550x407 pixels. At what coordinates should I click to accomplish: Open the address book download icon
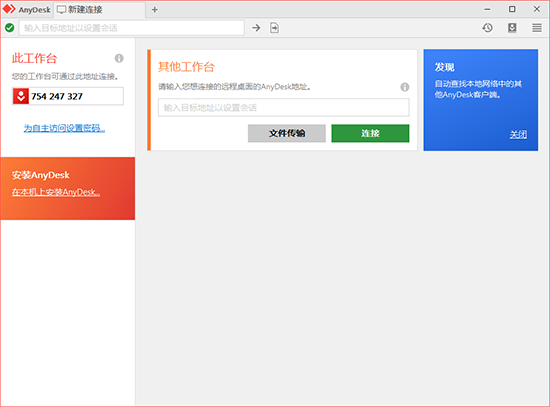[512, 28]
